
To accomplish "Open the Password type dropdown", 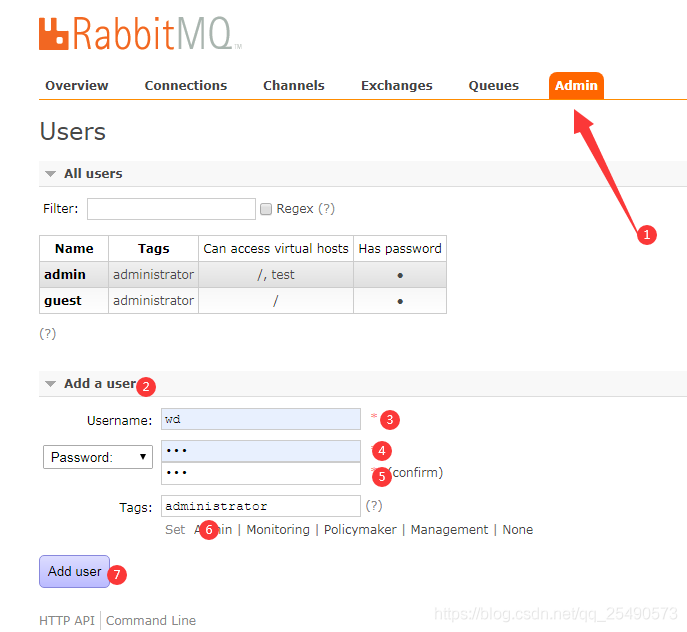I will (98, 457).
